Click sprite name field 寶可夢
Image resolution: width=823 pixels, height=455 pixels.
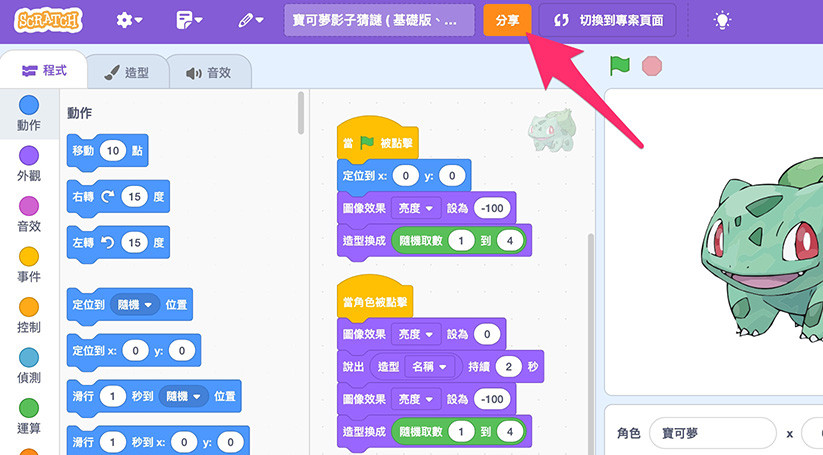coord(712,433)
